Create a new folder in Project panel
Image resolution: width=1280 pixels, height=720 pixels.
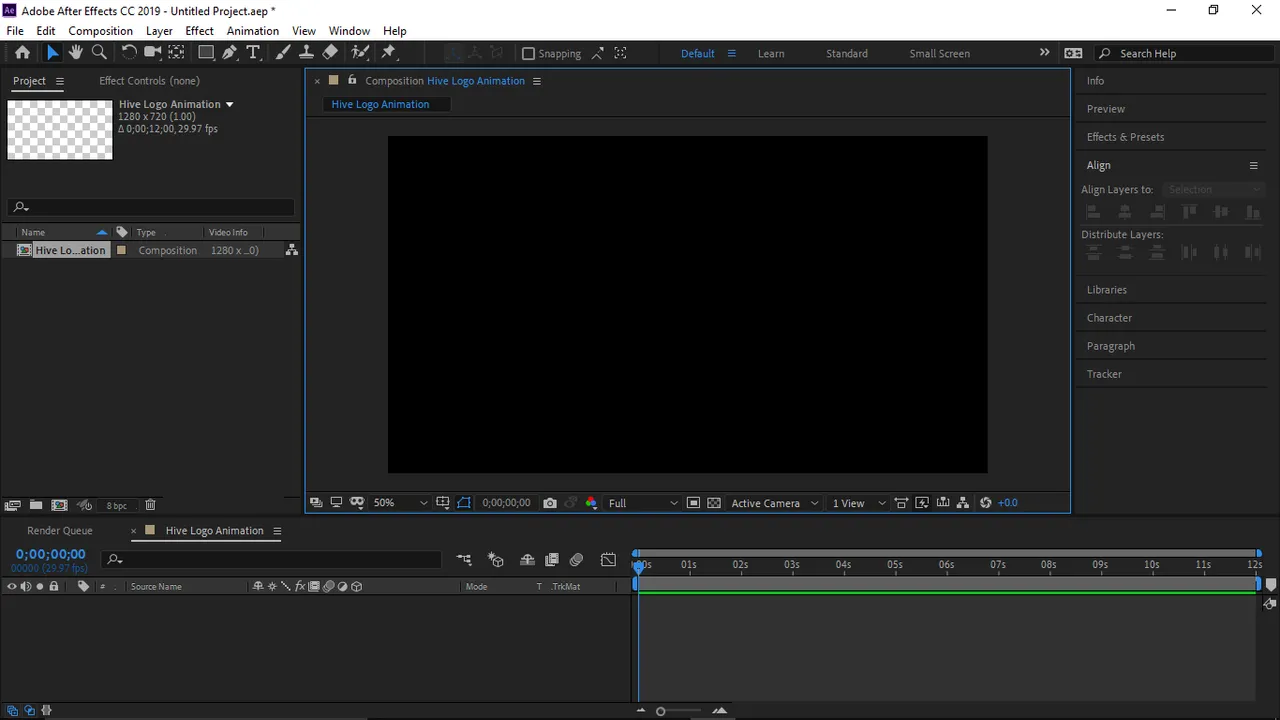[36, 505]
